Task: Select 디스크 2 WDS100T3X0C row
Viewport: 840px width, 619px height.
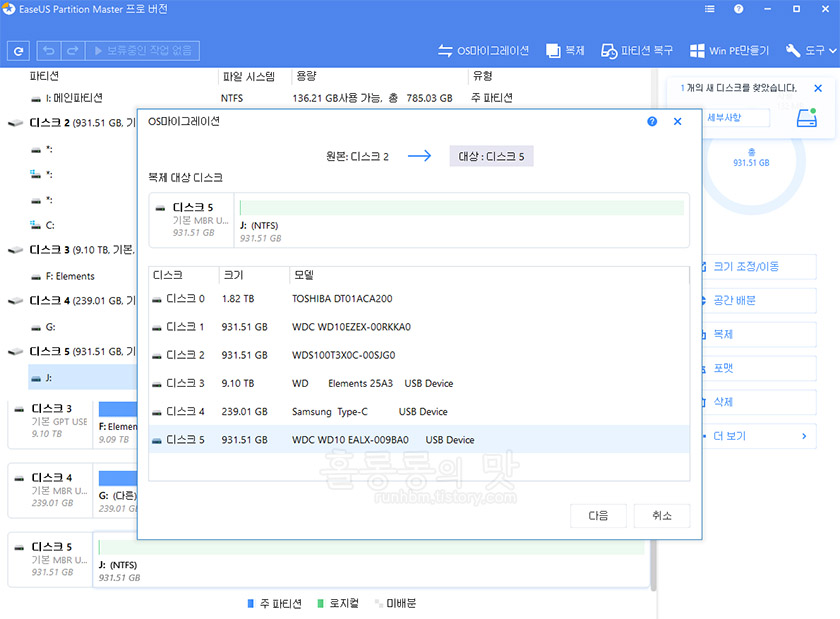Action: (418, 355)
